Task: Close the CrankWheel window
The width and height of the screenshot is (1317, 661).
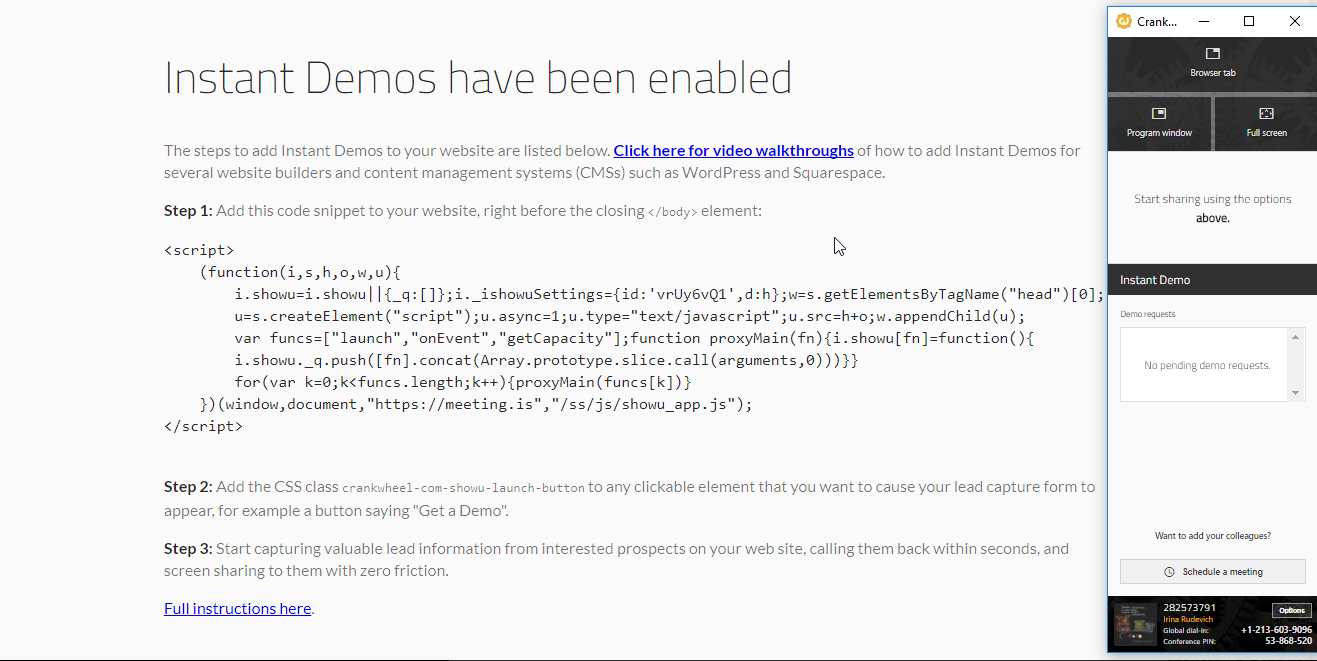Action: pos(1295,21)
